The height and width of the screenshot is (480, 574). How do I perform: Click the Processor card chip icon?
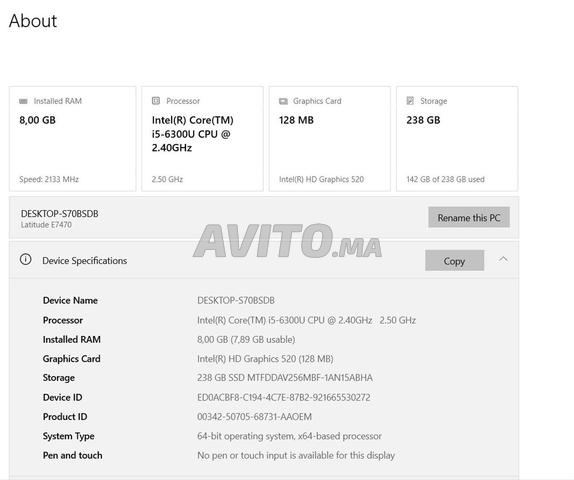tap(156, 101)
